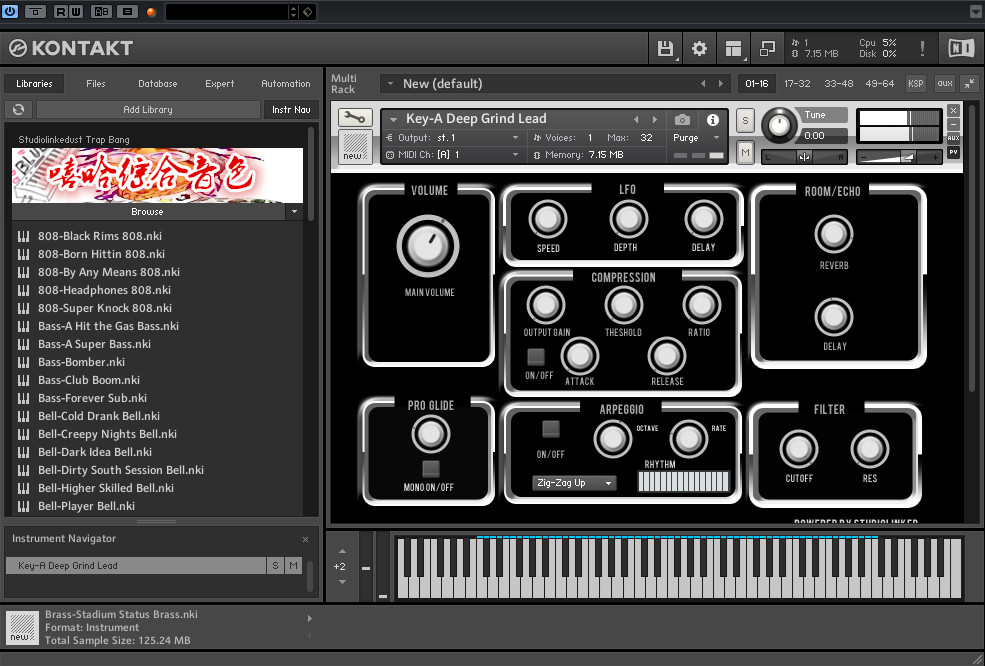Click the PV button in instrument header
This screenshot has height=666, width=985.
coord(953,152)
